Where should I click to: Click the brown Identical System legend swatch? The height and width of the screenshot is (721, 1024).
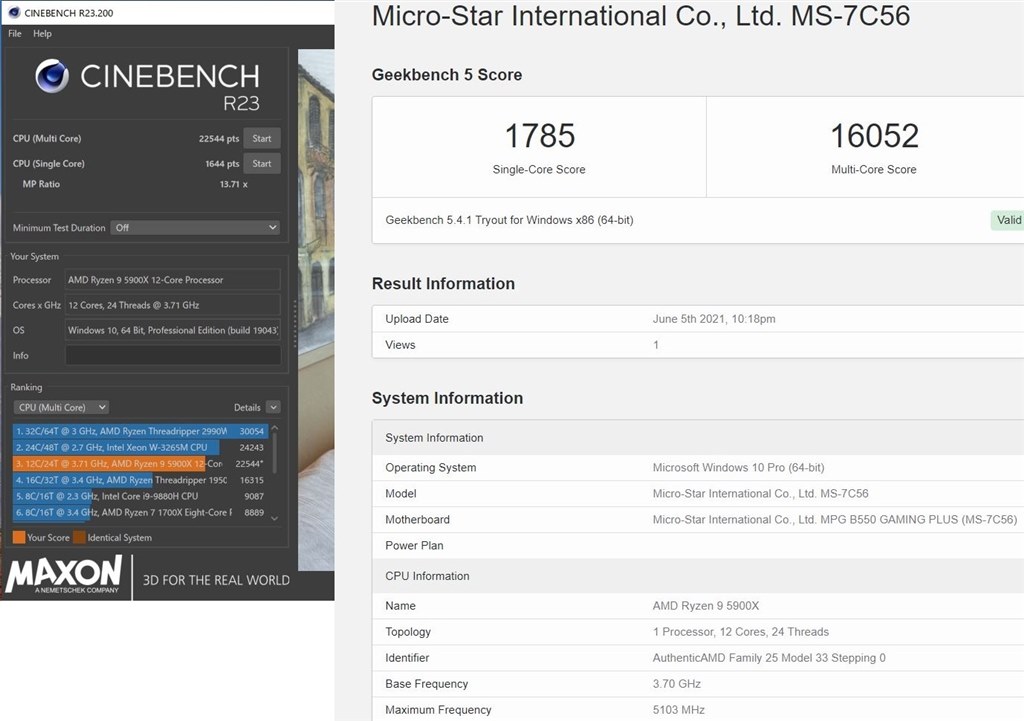(x=79, y=538)
